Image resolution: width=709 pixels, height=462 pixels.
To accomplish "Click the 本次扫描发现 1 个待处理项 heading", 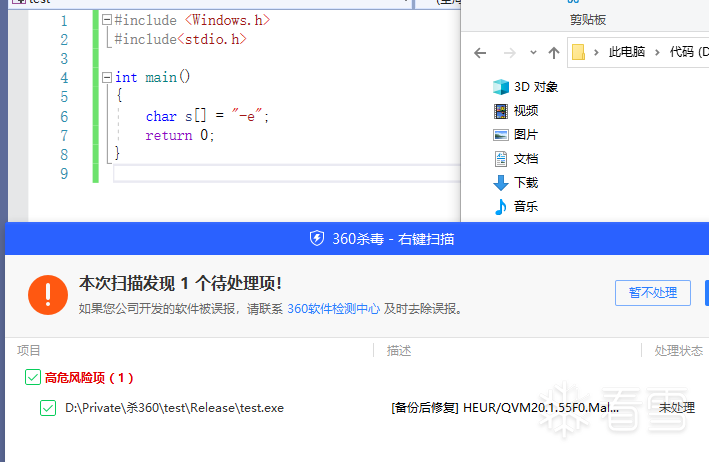I will pos(180,283).
